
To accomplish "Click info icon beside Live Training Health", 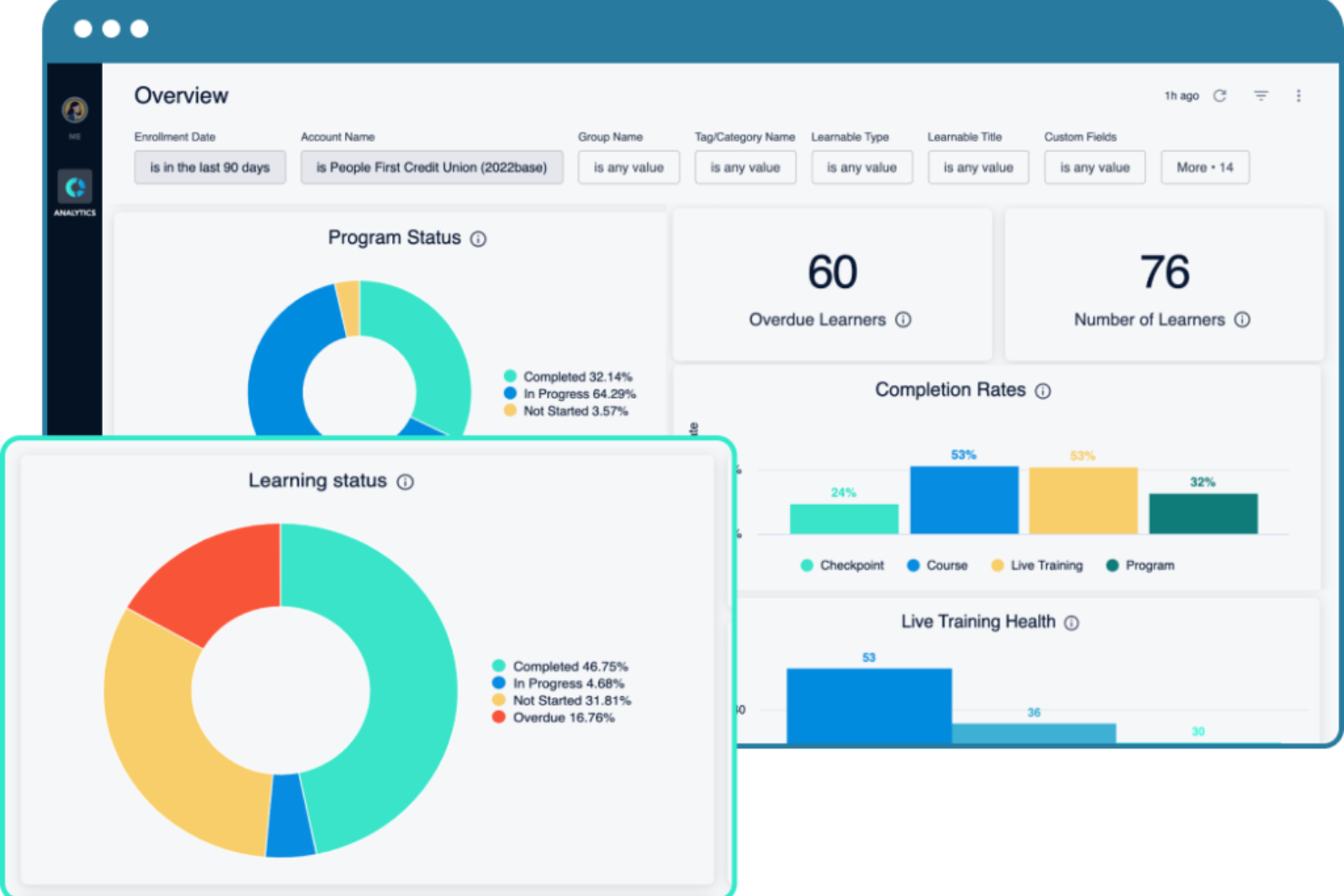I will point(1072,623).
